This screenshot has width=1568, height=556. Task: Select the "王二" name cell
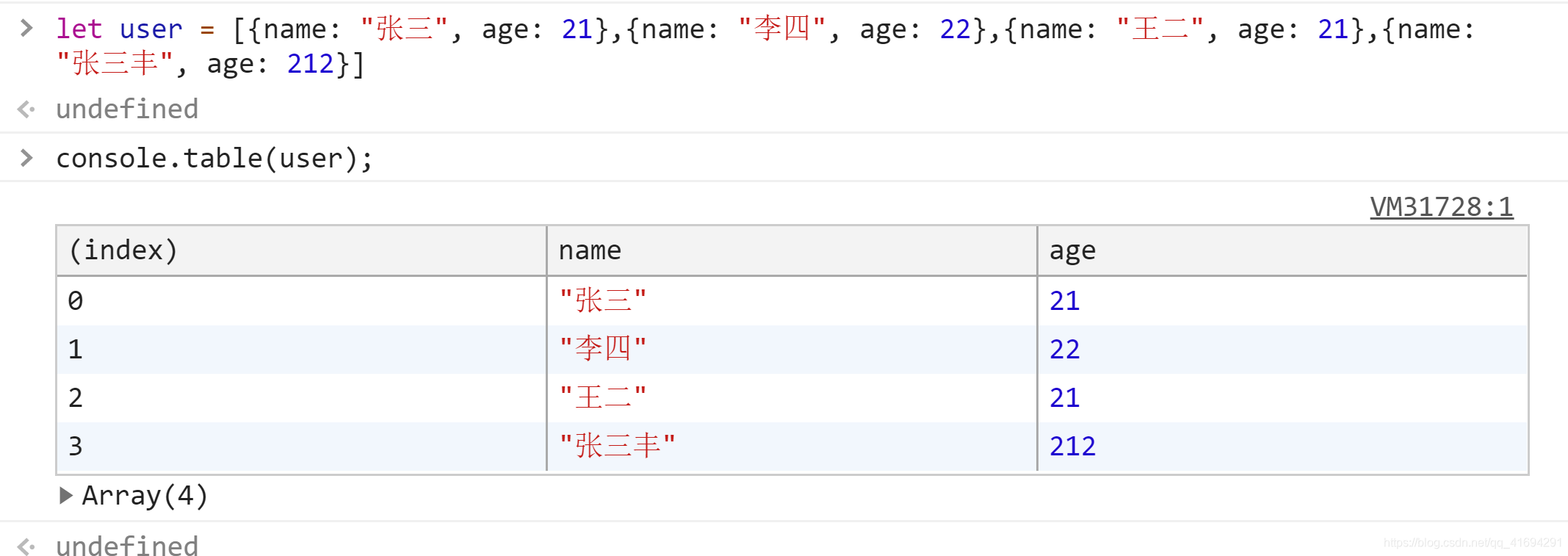coord(792,398)
